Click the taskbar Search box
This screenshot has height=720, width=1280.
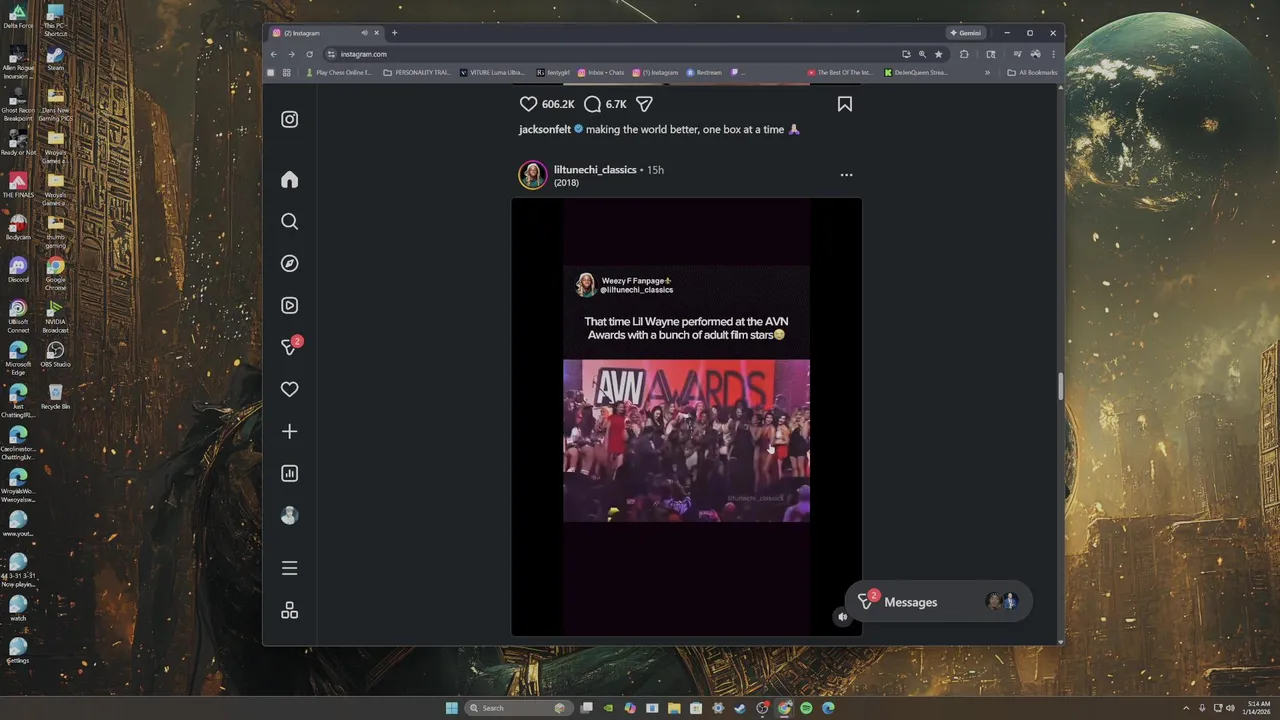click(518, 708)
